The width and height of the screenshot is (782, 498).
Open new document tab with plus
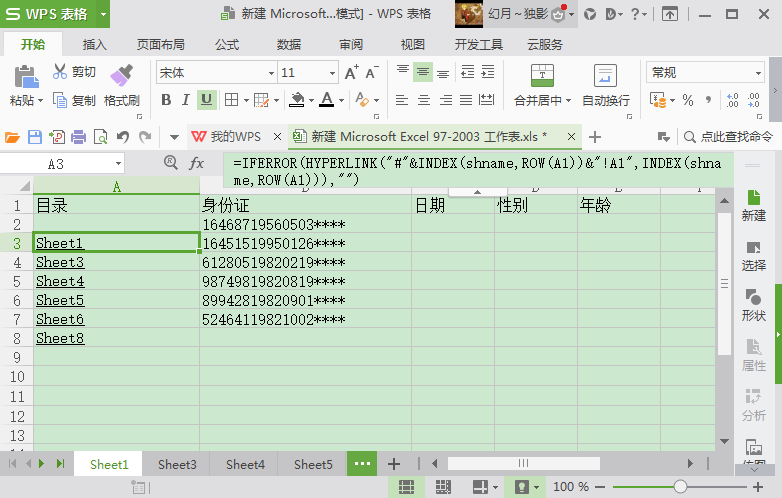point(594,137)
